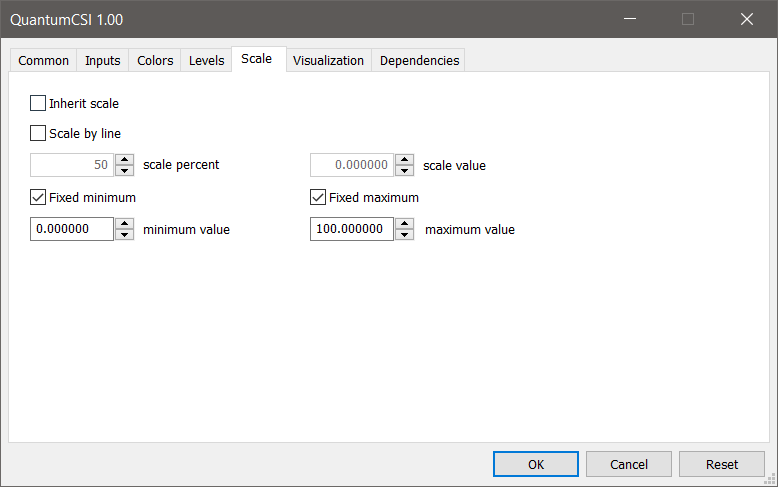Open the Inputs tab
The height and width of the screenshot is (487, 778).
103,61
